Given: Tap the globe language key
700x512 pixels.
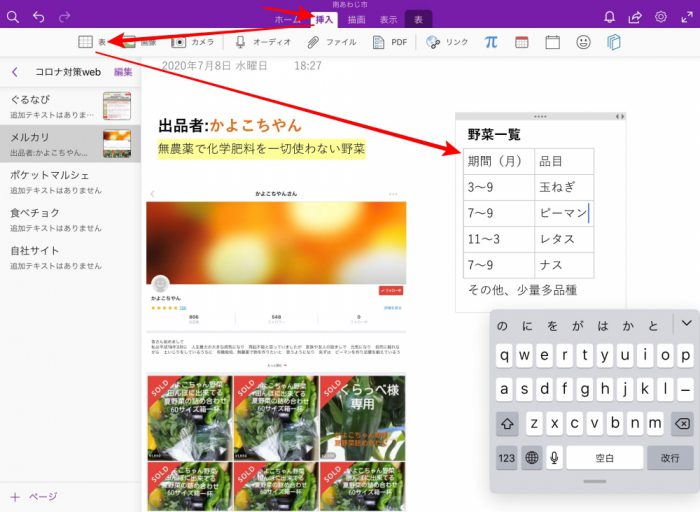Looking at the screenshot, I should [531, 458].
